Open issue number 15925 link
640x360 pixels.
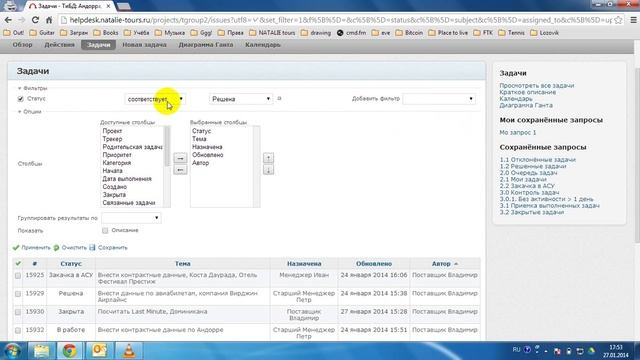[34, 275]
